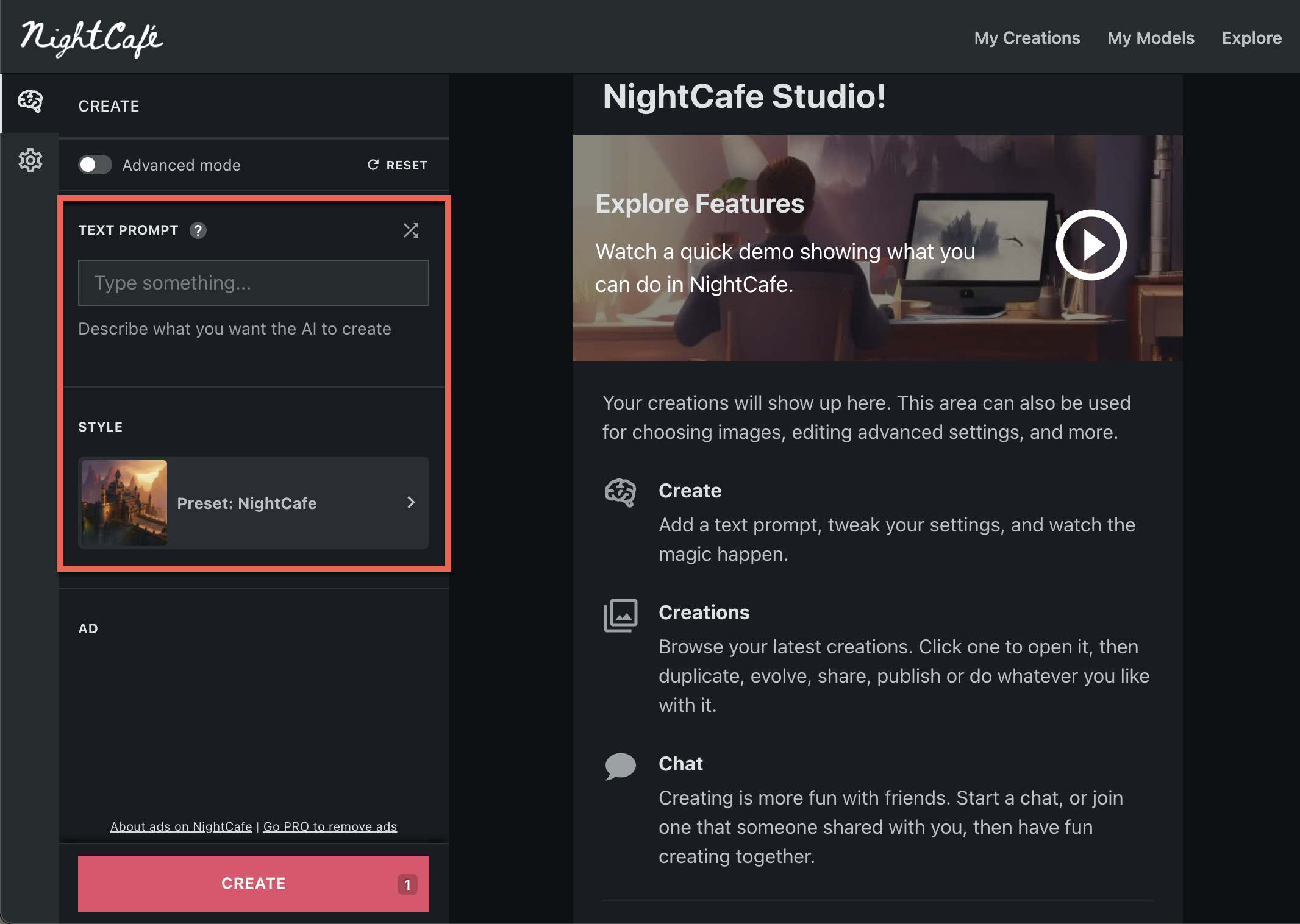Viewport: 1300px width, 924px height.
Task: Open the Explore navigation item
Action: pyautogui.click(x=1251, y=38)
